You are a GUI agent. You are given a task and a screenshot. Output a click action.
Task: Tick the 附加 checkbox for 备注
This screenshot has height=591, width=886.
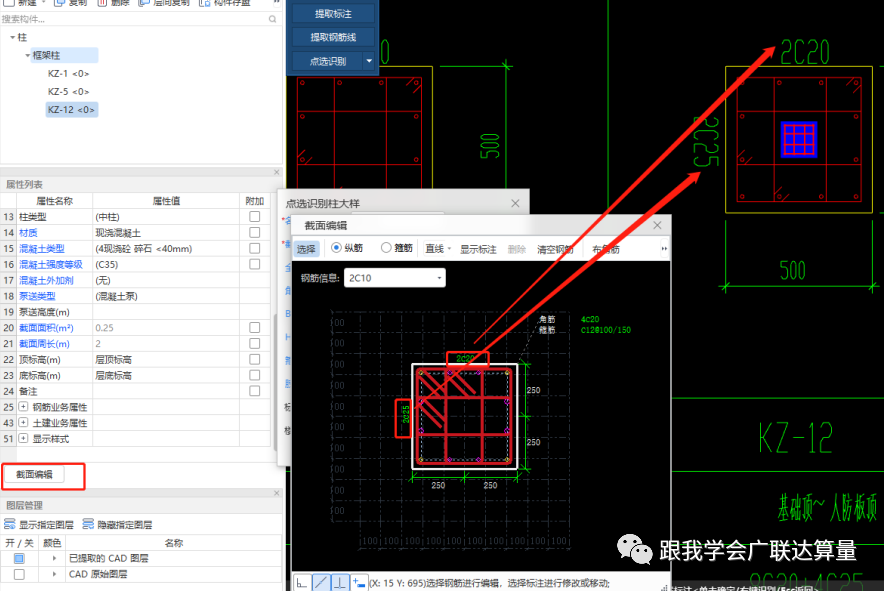point(255,391)
